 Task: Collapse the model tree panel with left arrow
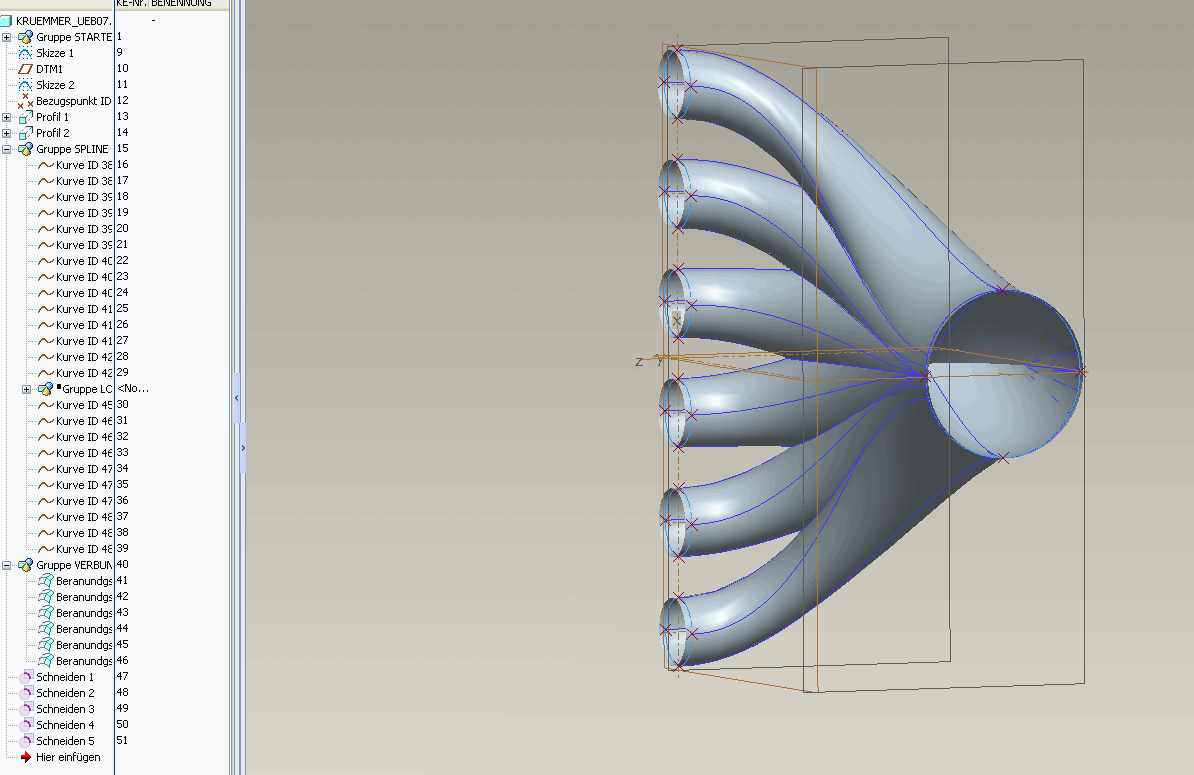(x=237, y=398)
